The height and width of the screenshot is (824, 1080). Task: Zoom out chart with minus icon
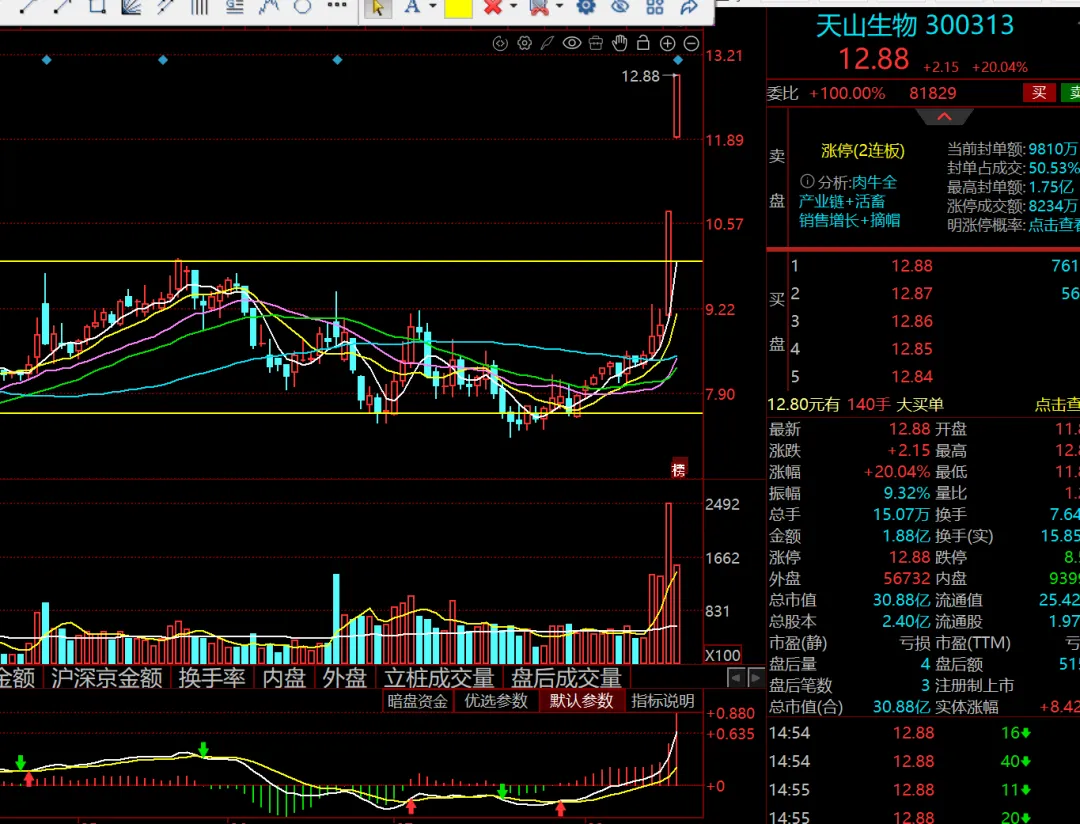click(692, 43)
